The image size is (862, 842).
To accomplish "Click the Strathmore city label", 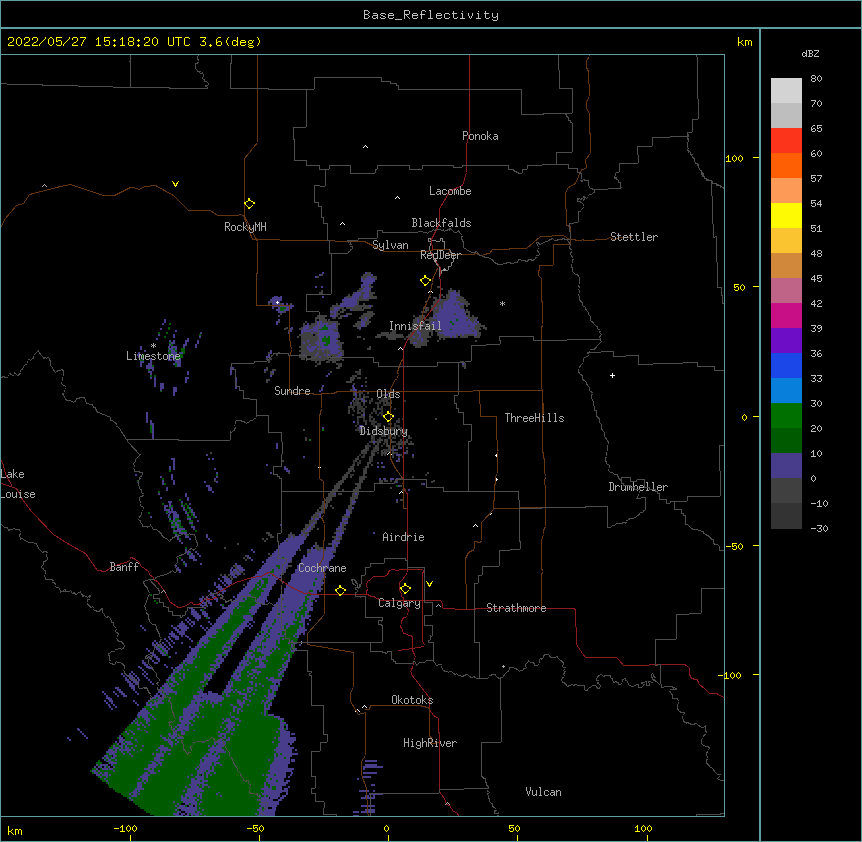I will (516, 608).
